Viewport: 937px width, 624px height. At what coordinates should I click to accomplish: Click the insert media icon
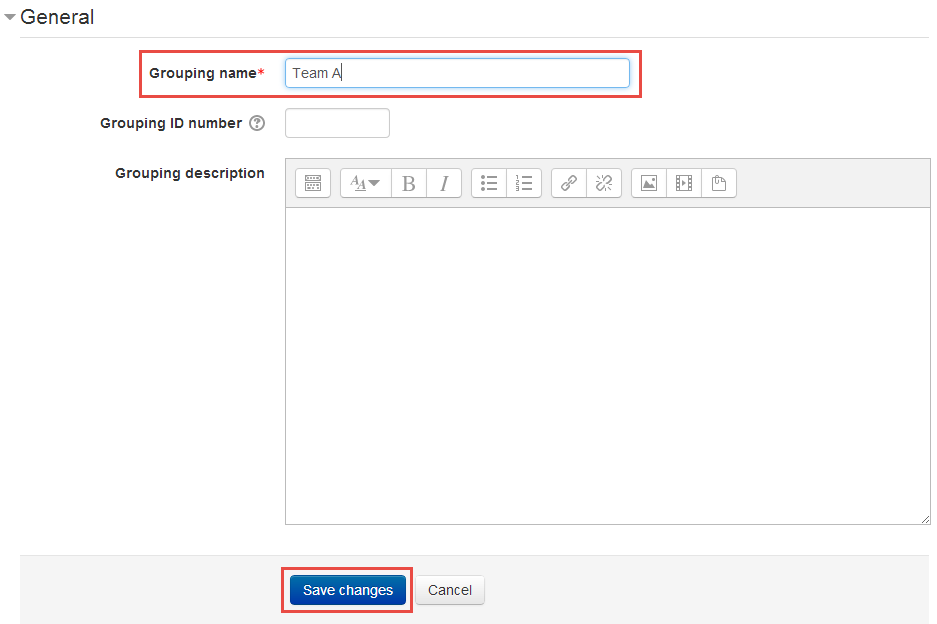point(683,183)
